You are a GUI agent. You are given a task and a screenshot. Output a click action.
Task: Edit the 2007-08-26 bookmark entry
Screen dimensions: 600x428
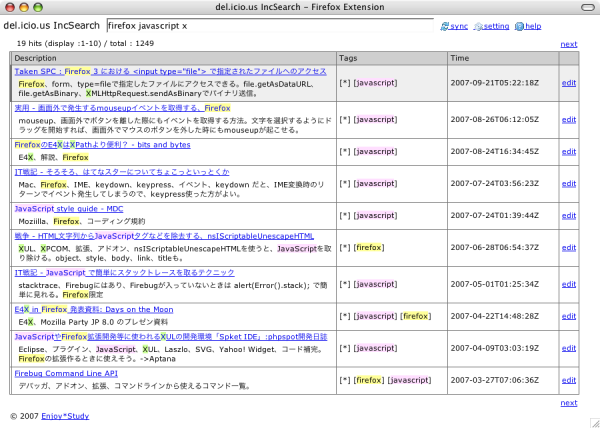pos(569,120)
